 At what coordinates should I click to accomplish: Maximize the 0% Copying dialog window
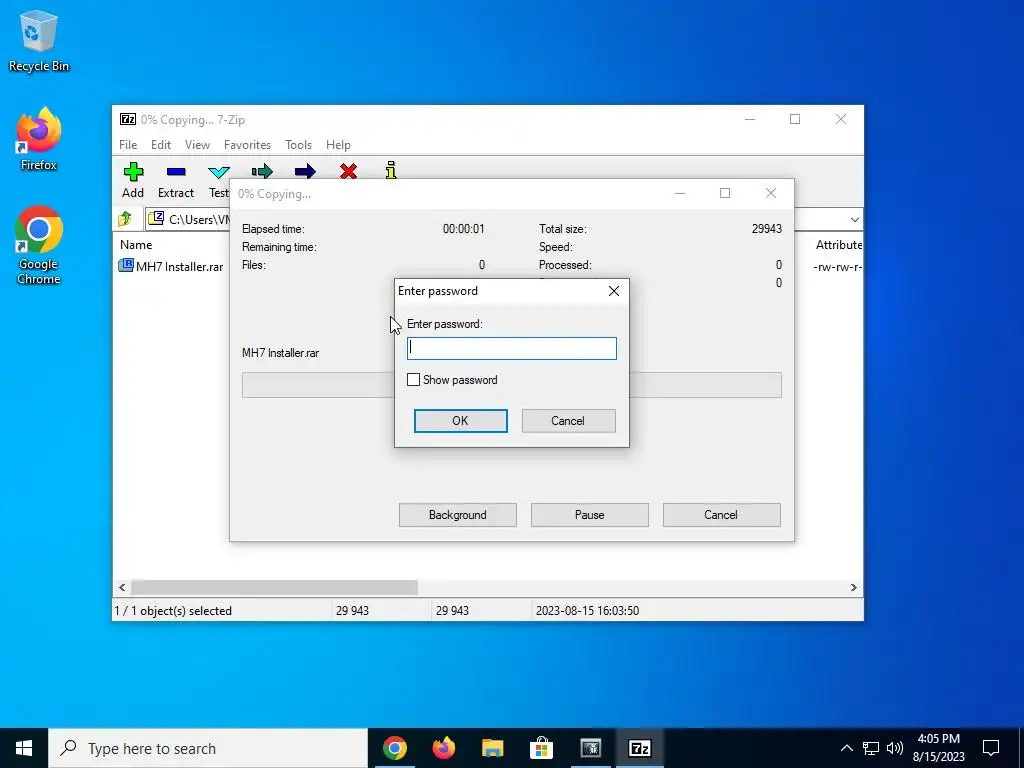725,193
